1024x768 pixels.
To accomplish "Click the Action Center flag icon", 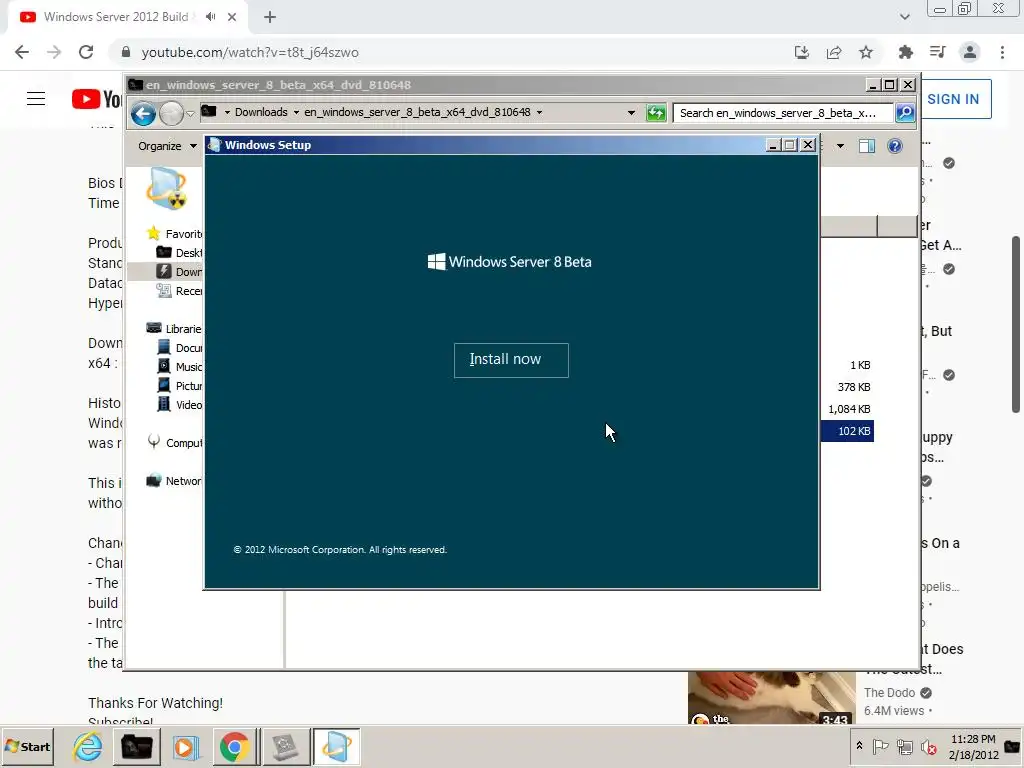I will (x=880, y=746).
